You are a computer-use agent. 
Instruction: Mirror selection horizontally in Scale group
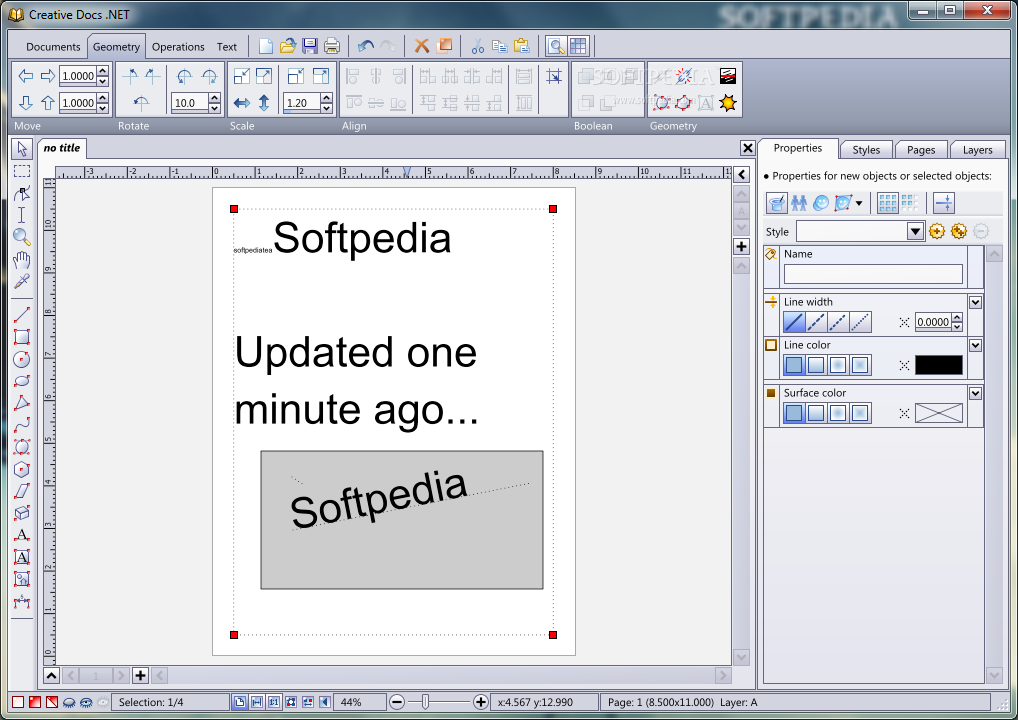242,103
